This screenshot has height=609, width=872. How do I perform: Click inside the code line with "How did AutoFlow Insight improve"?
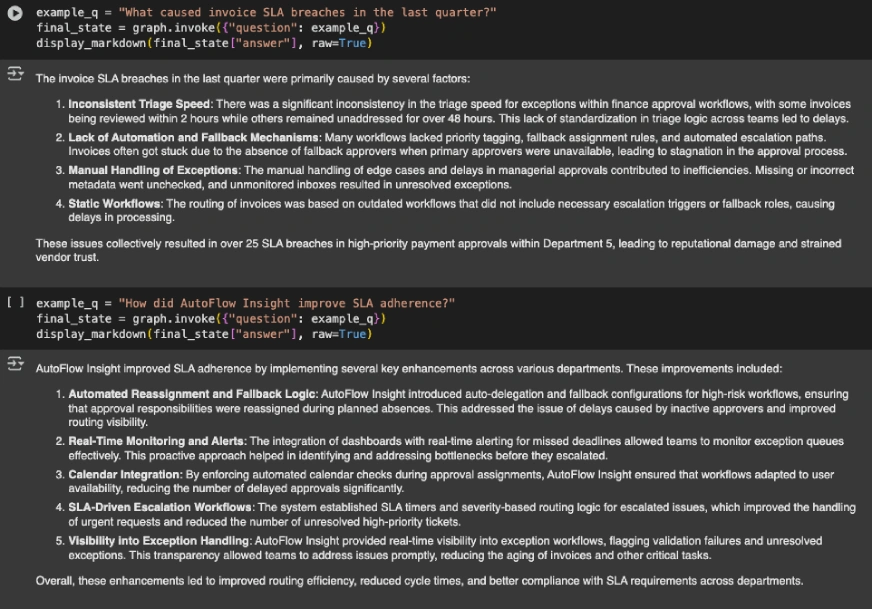[245, 303]
